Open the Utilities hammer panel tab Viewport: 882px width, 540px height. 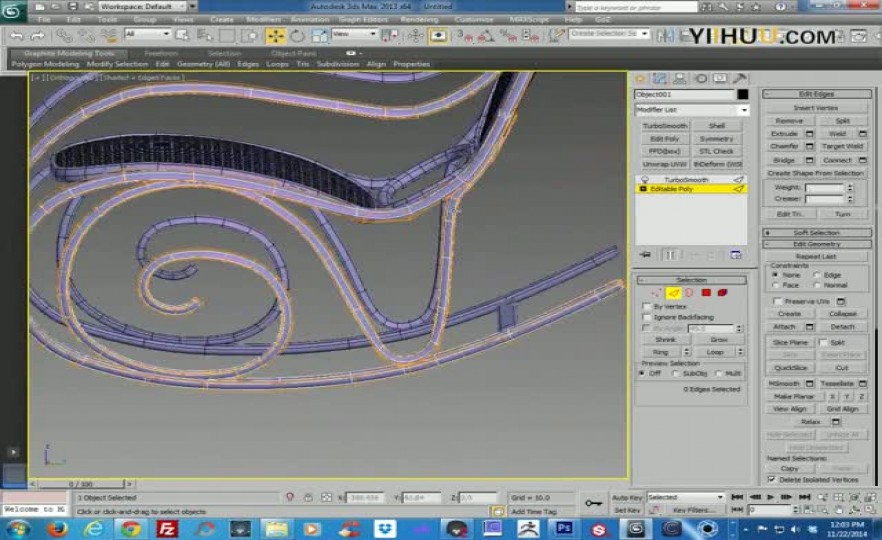(x=740, y=79)
